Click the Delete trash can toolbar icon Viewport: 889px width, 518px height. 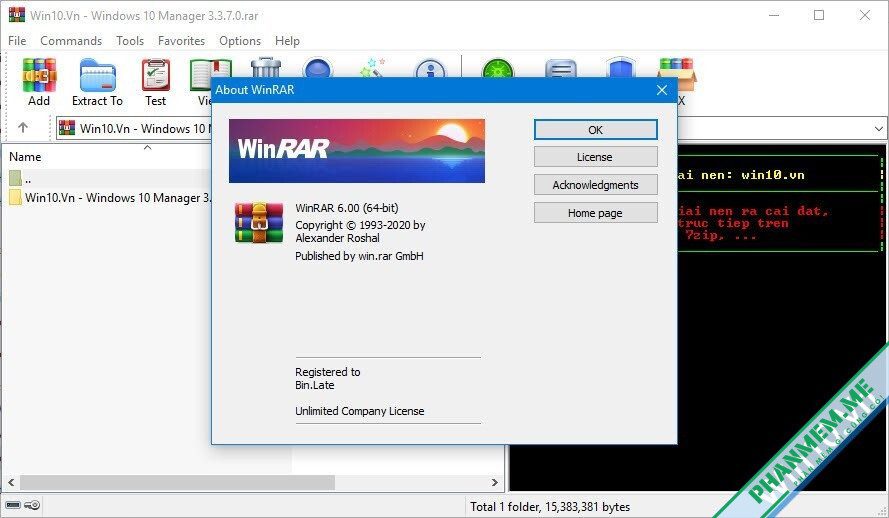click(265, 67)
